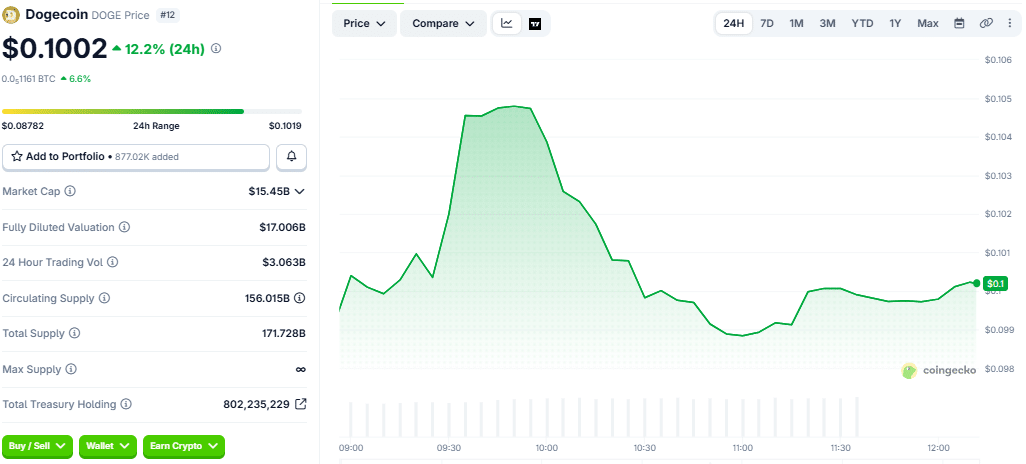The image size is (1026, 464).
Task: Open Circulating Supply label info icon
Action: click(x=105, y=298)
